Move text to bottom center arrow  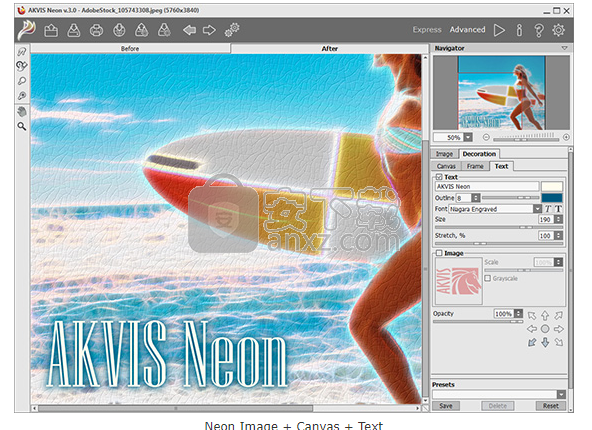pos(545,342)
